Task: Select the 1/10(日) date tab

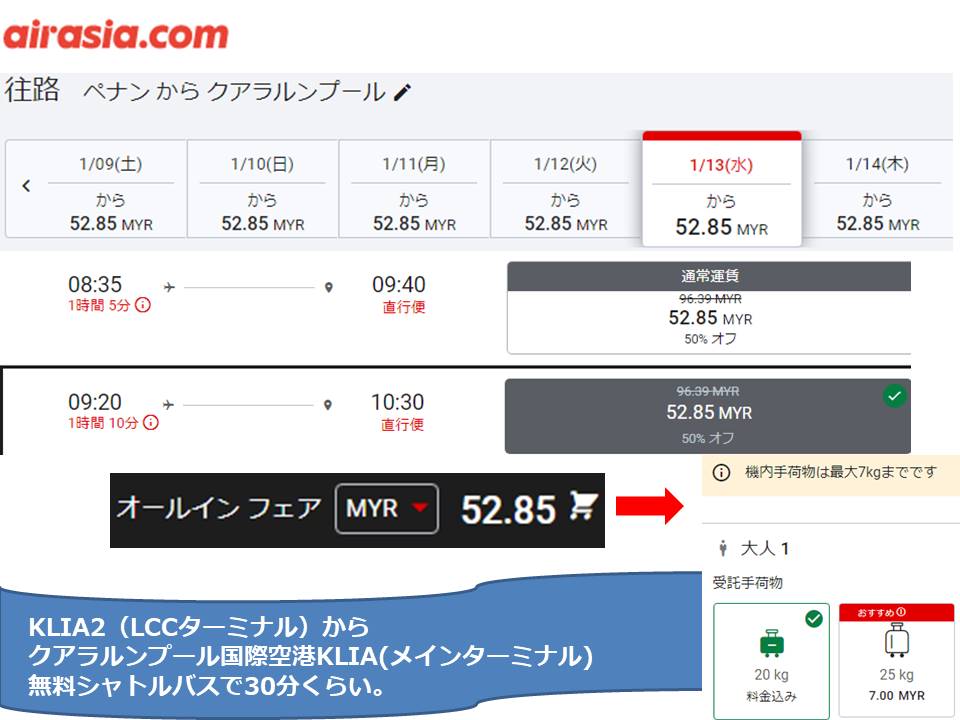Action: point(263,189)
